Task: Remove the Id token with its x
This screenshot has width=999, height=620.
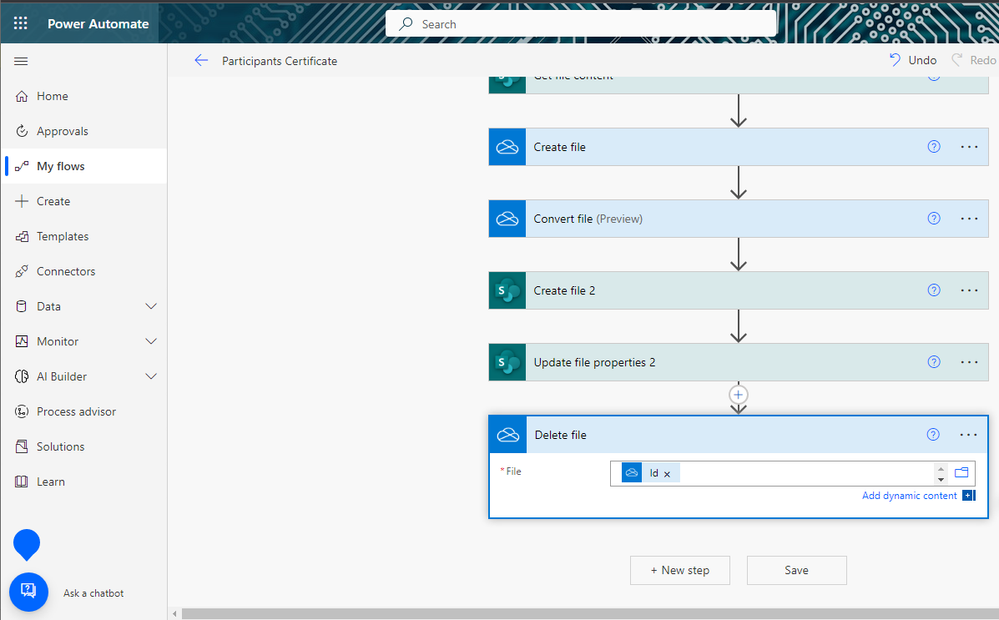Action: click(x=667, y=474)
